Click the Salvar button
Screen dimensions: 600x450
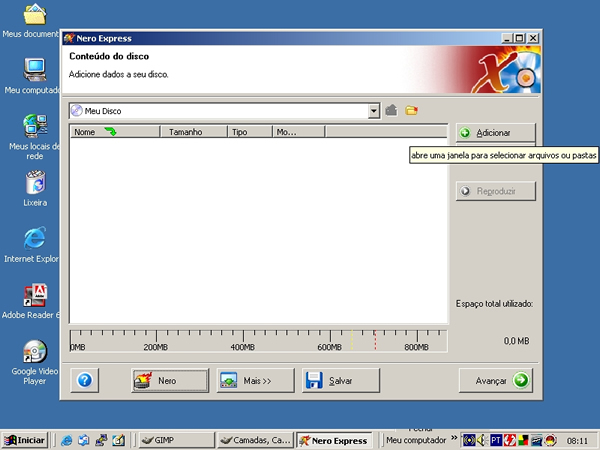(x=341, y=380)
